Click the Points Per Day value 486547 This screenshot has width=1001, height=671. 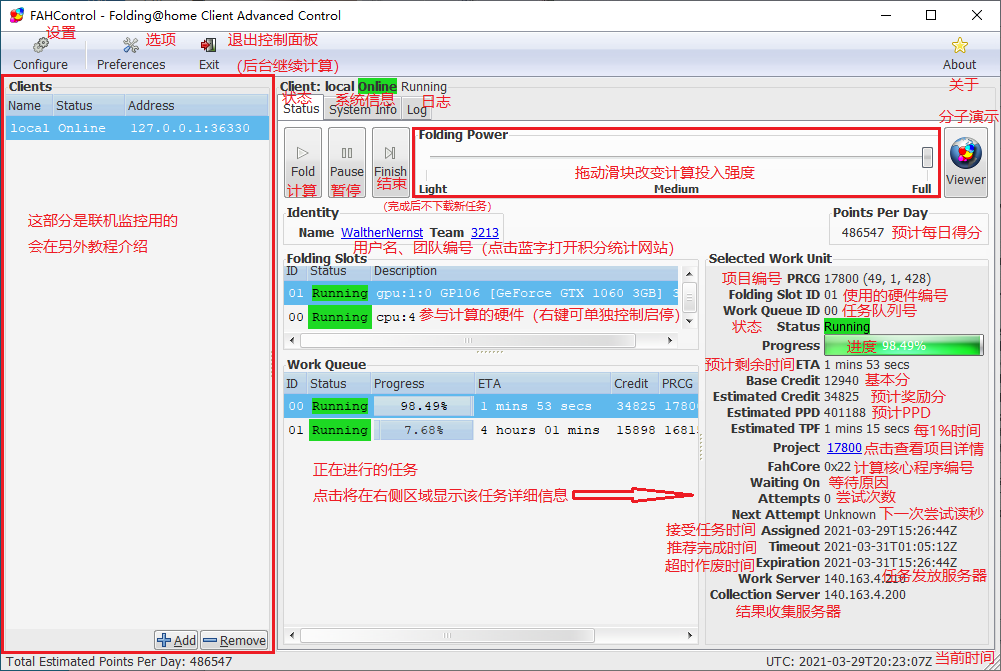[862, 232]
